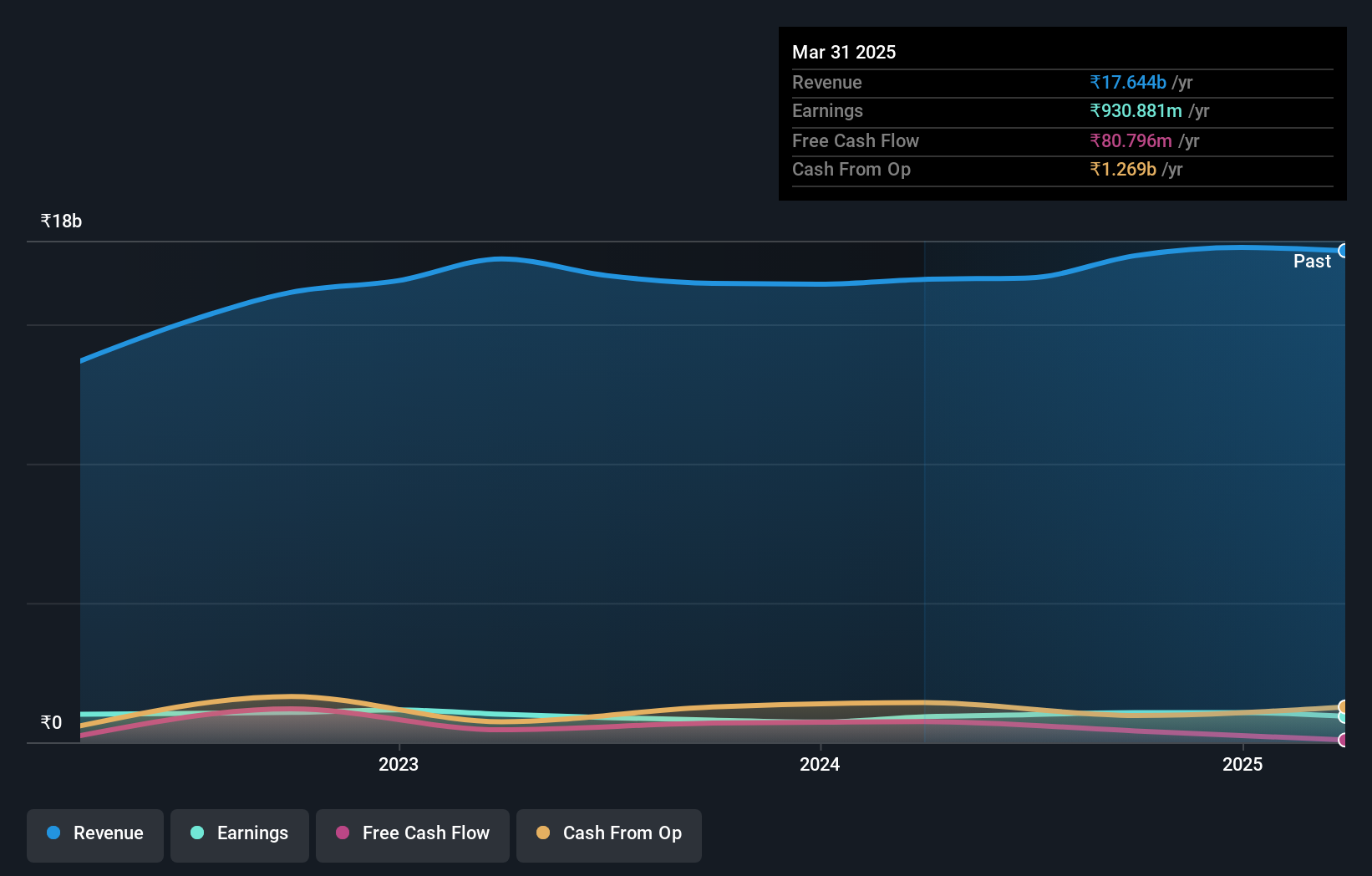Click the orange Cash From Op endpoint marker

pos(1344,707)
